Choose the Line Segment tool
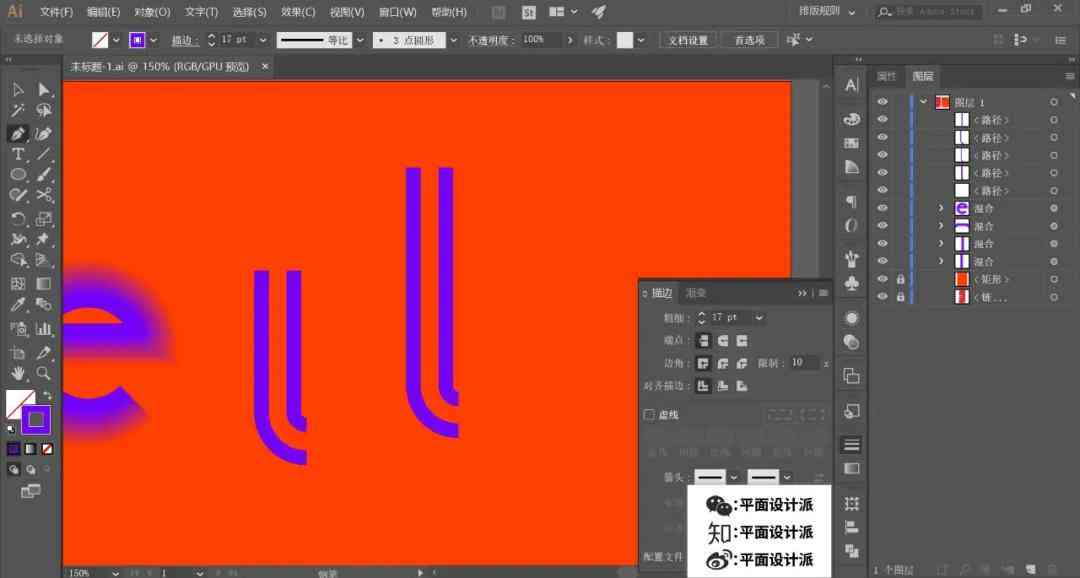Screen dimensions: 1080x578 [x=44, y=154]
